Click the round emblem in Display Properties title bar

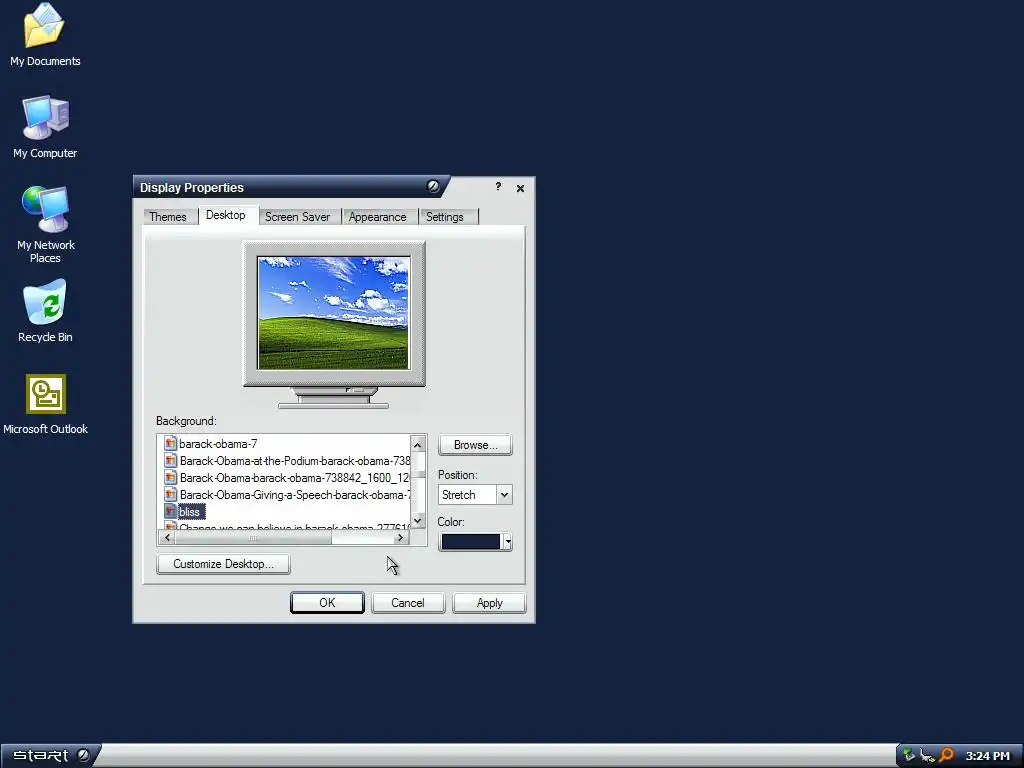[x=433, y=187]
